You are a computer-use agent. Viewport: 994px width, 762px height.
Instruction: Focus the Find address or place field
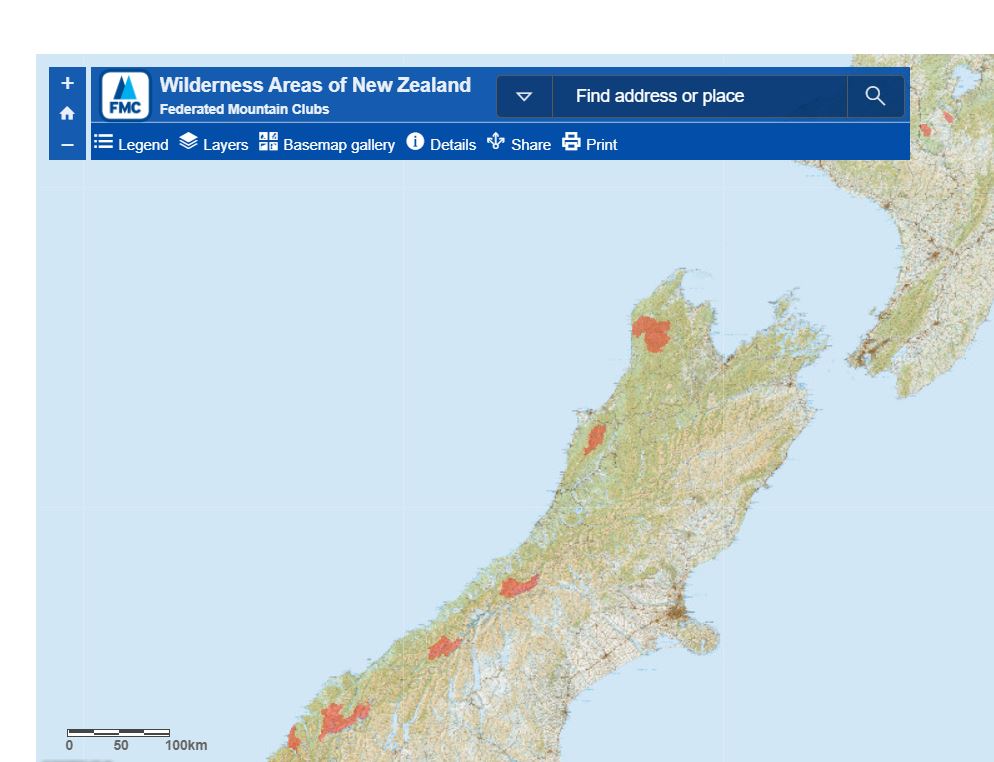(x=700, y=96)
